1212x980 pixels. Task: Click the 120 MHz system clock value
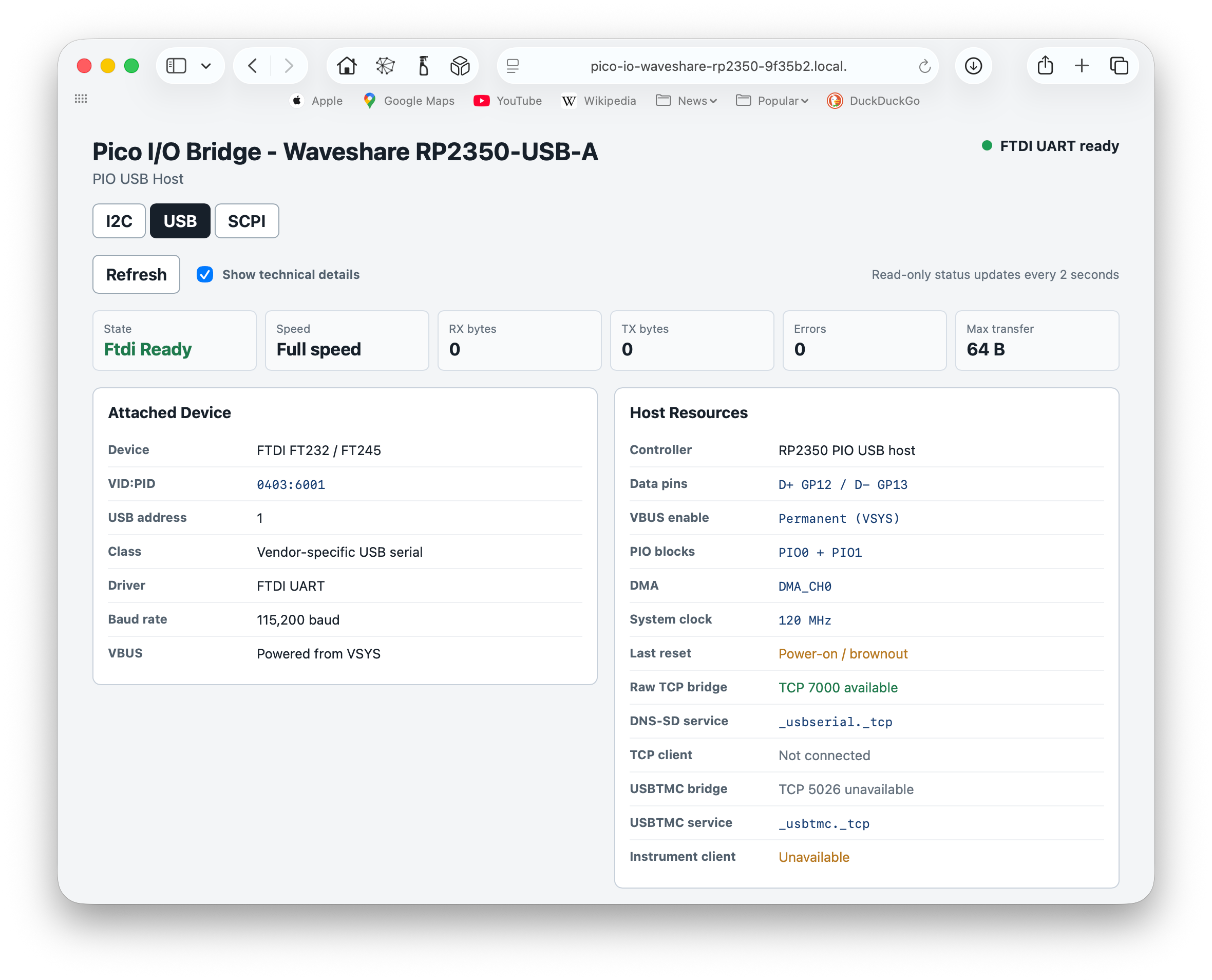click(805, 620)
